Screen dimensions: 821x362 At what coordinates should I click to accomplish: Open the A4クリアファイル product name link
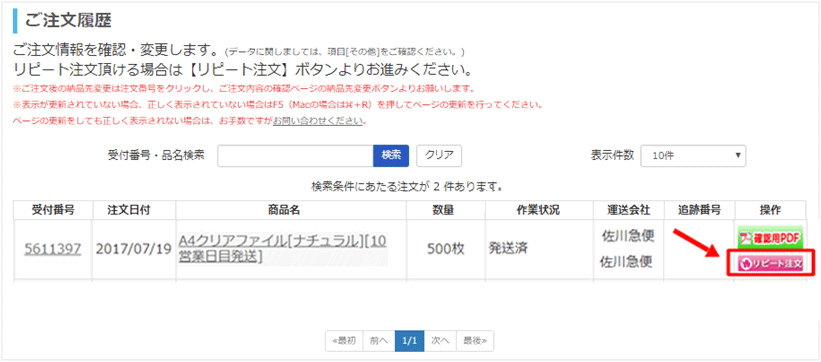(x=283, y=248)
